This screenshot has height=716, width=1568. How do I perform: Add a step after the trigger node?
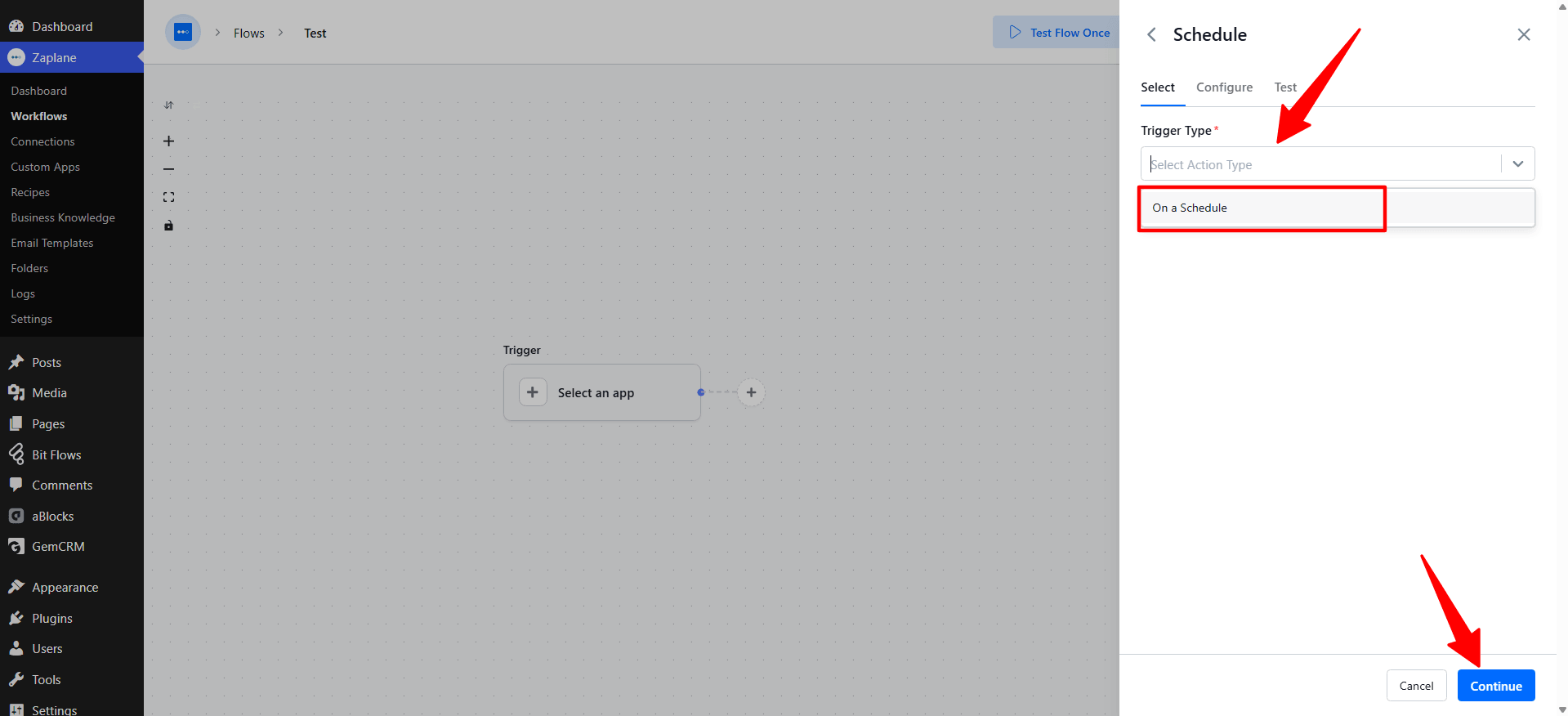point(752,392)
